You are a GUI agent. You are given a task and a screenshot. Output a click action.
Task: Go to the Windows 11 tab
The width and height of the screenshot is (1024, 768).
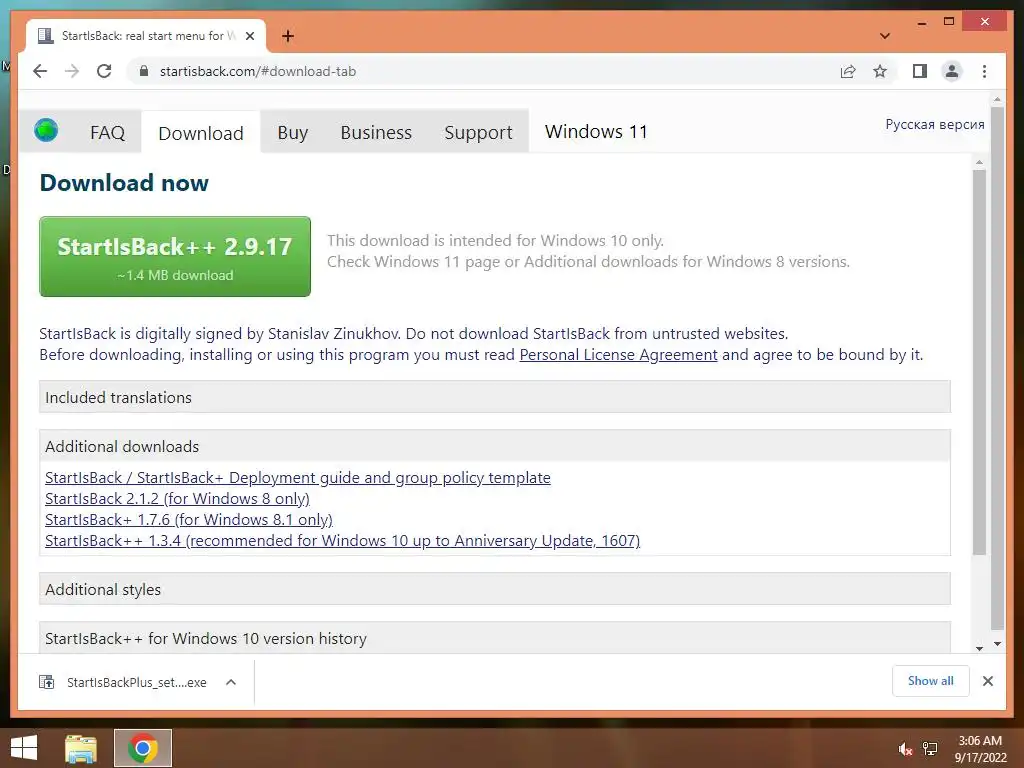pos(596,132)
